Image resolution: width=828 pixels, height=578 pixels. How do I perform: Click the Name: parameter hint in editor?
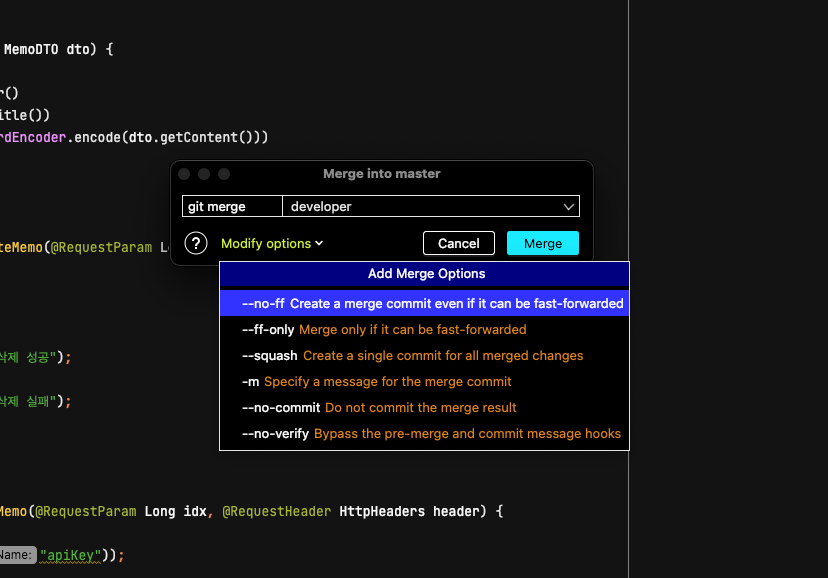17,555
